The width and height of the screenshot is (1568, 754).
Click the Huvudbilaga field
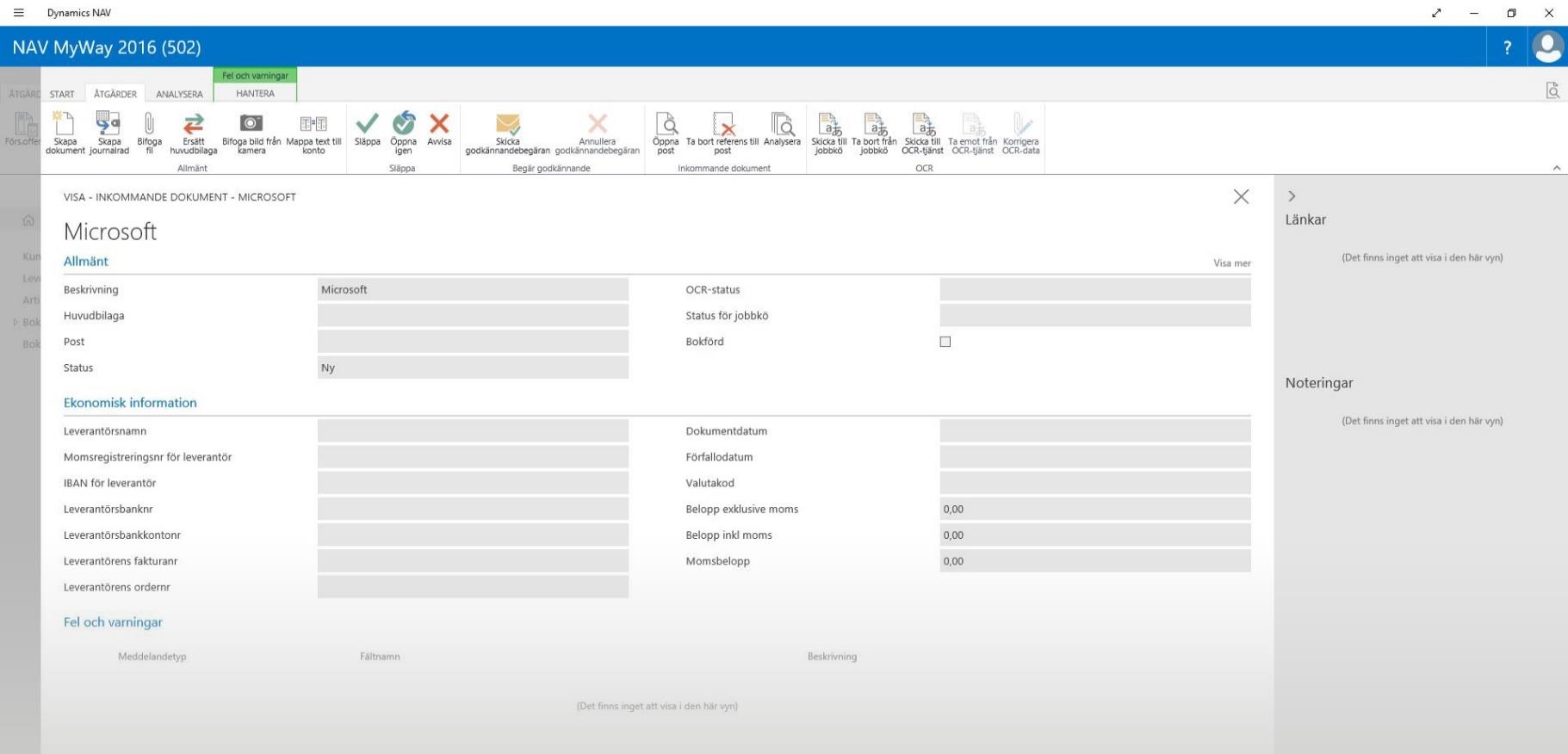(473, 316)
